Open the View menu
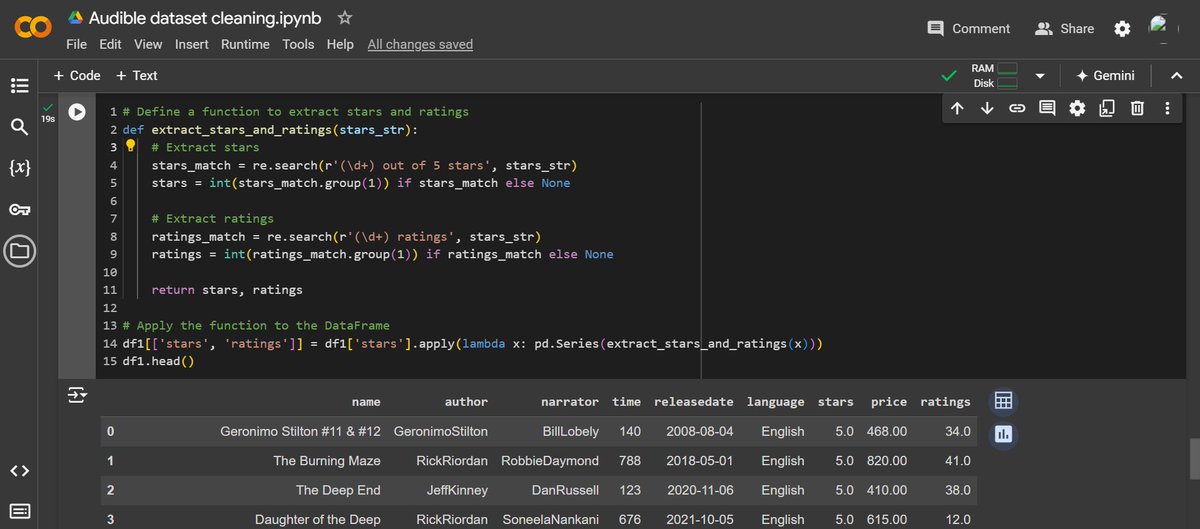Viewport: 1200px width, 529px height. pos(148,44)
